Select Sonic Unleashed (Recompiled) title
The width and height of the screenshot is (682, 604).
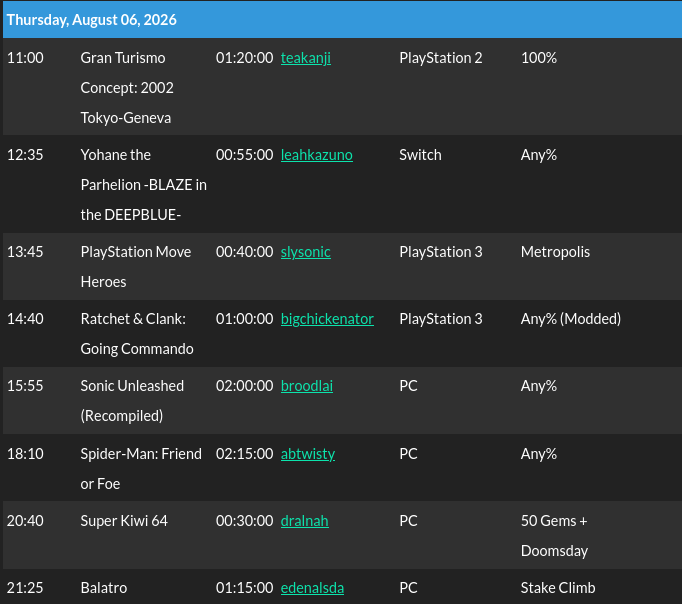coord(132,401)
